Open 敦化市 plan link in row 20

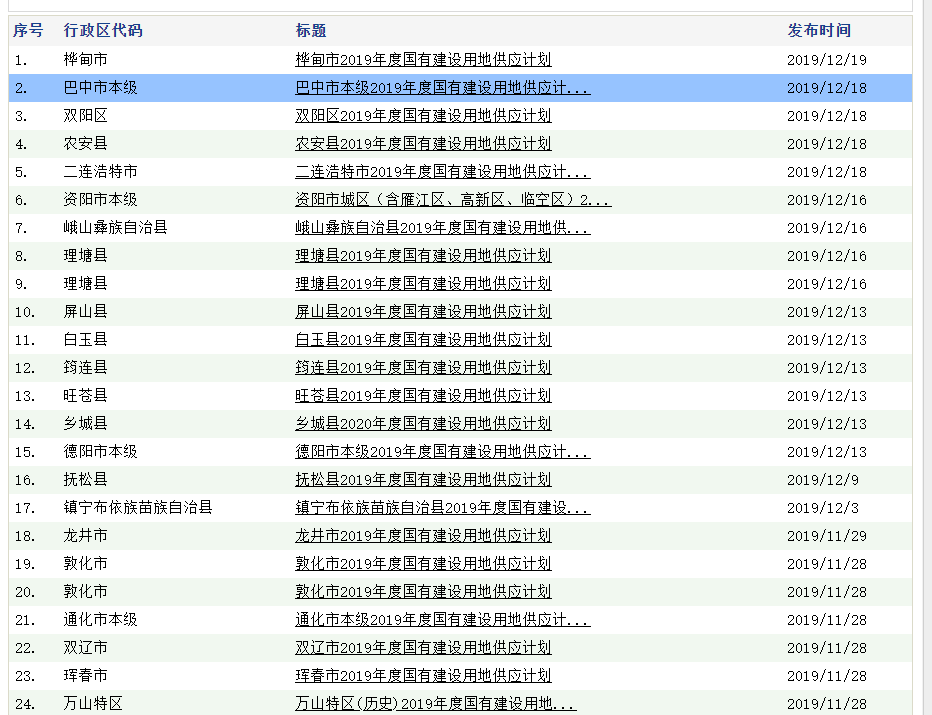(x=423, y=591)
